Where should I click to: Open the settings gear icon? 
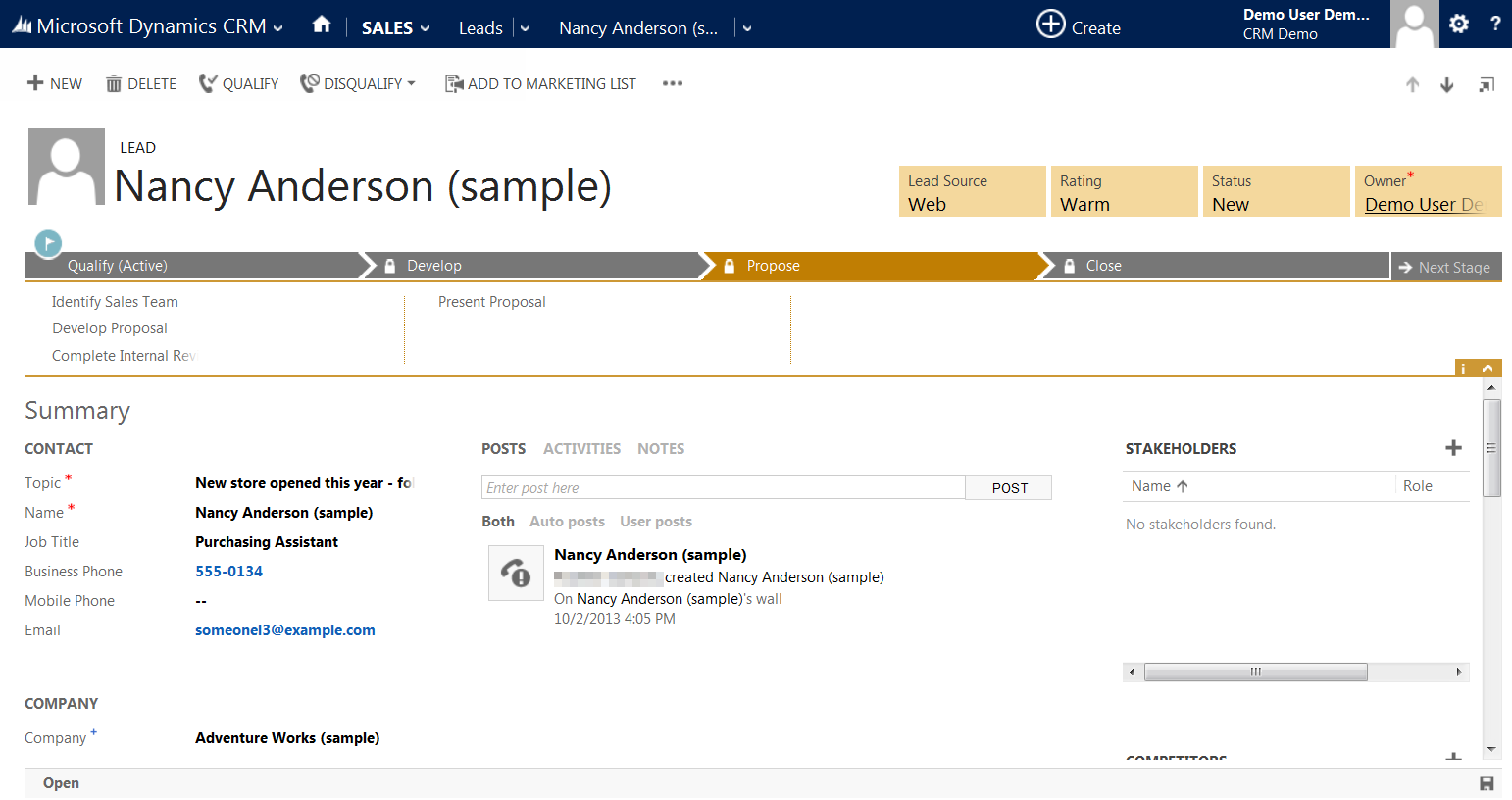click(x=1459, y=25)
